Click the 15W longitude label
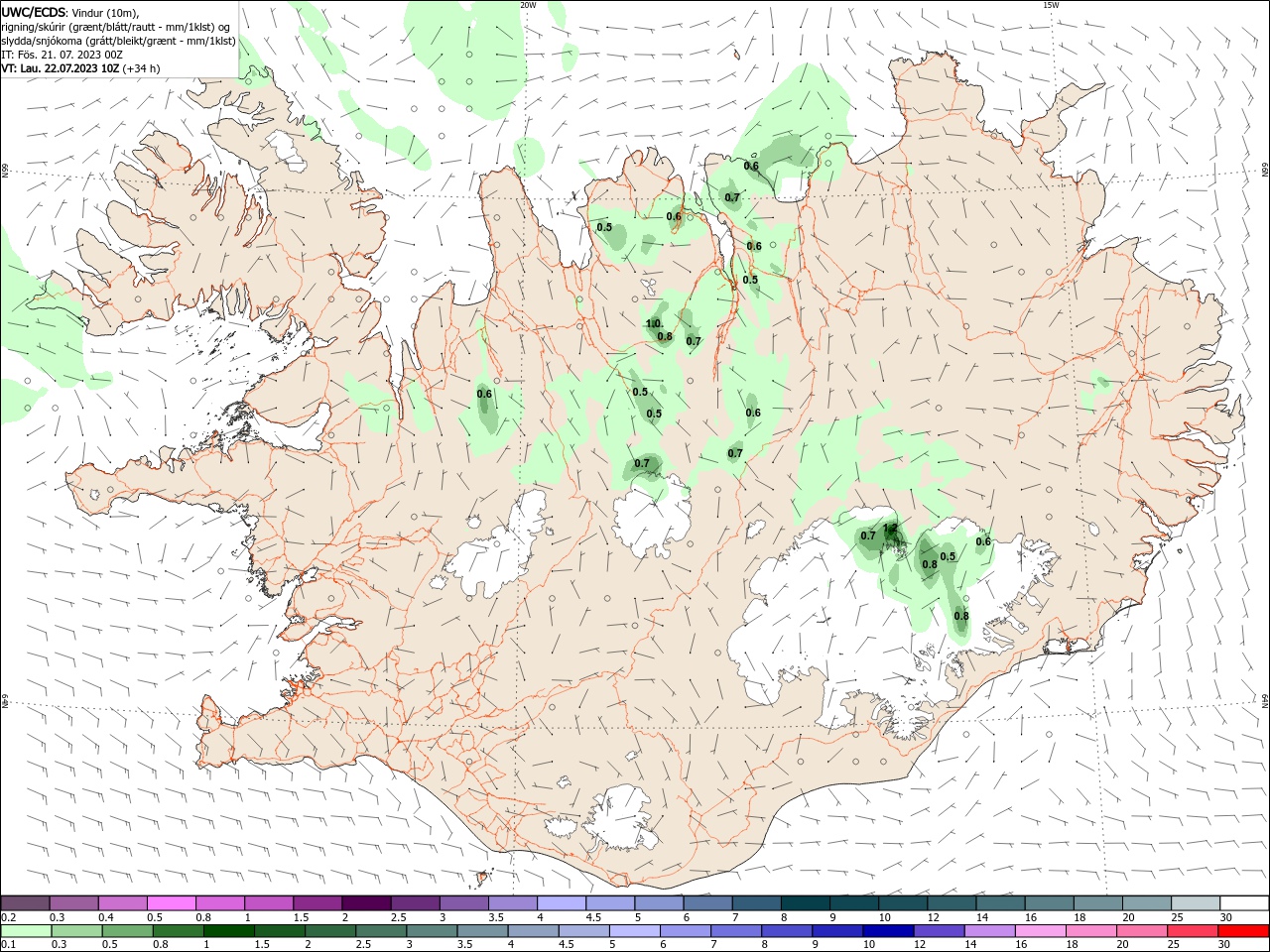The image size is (1270, 952). point(1051,5)
